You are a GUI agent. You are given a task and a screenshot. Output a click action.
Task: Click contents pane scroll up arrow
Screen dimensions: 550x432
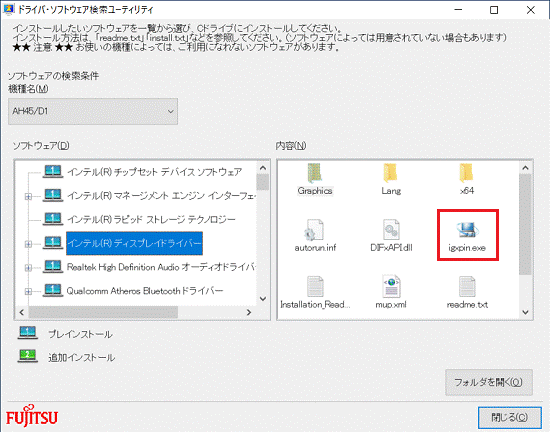coord(525,168)
